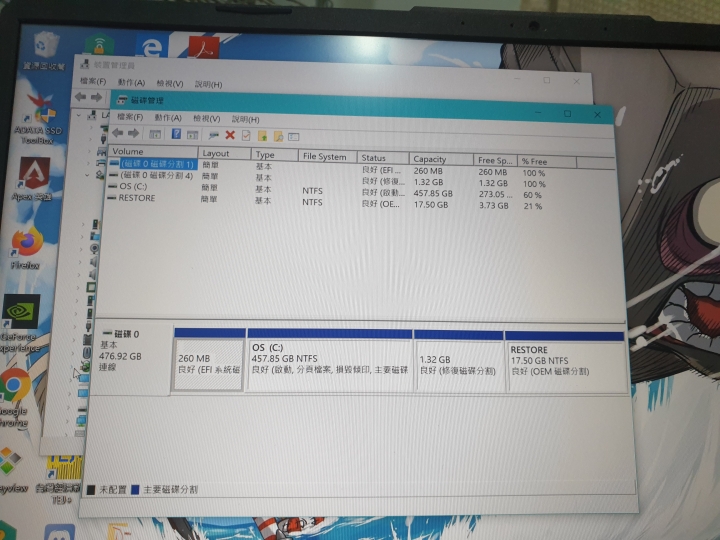Click the toolbar icon left of red X
720x540 pixels.
click(214, 135)
